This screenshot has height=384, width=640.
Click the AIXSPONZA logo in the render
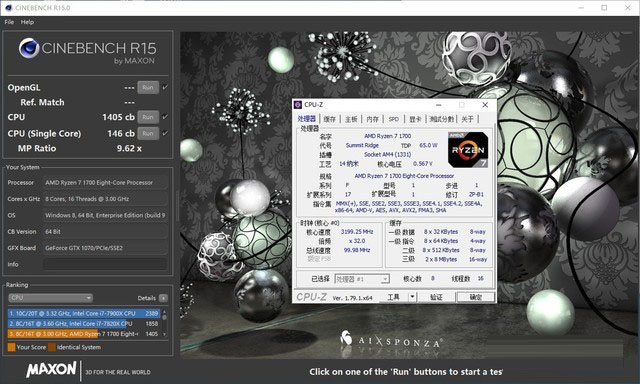pyautogui.click(x=391, y=340)
